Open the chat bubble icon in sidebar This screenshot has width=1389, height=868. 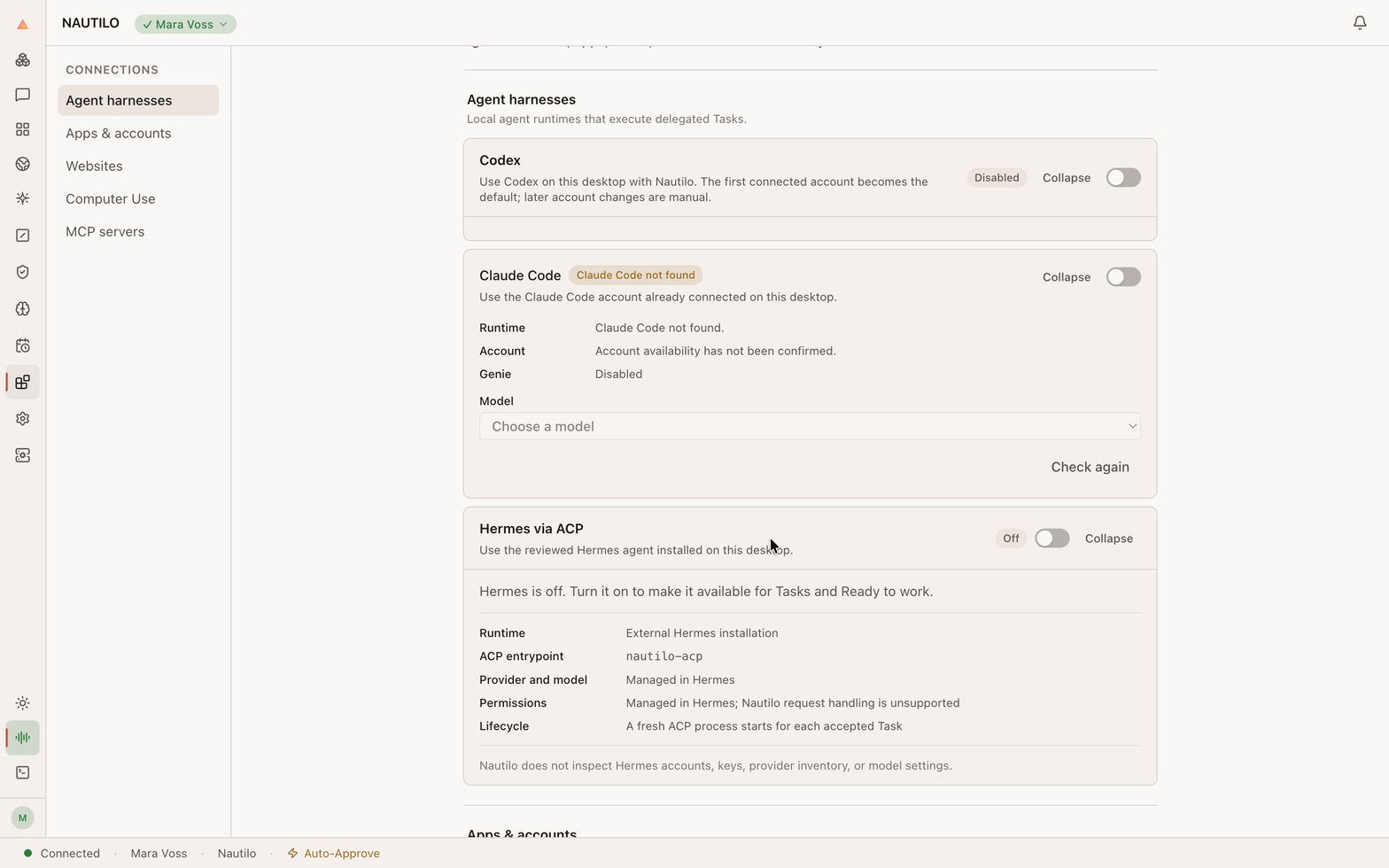[x=23, y=95]
